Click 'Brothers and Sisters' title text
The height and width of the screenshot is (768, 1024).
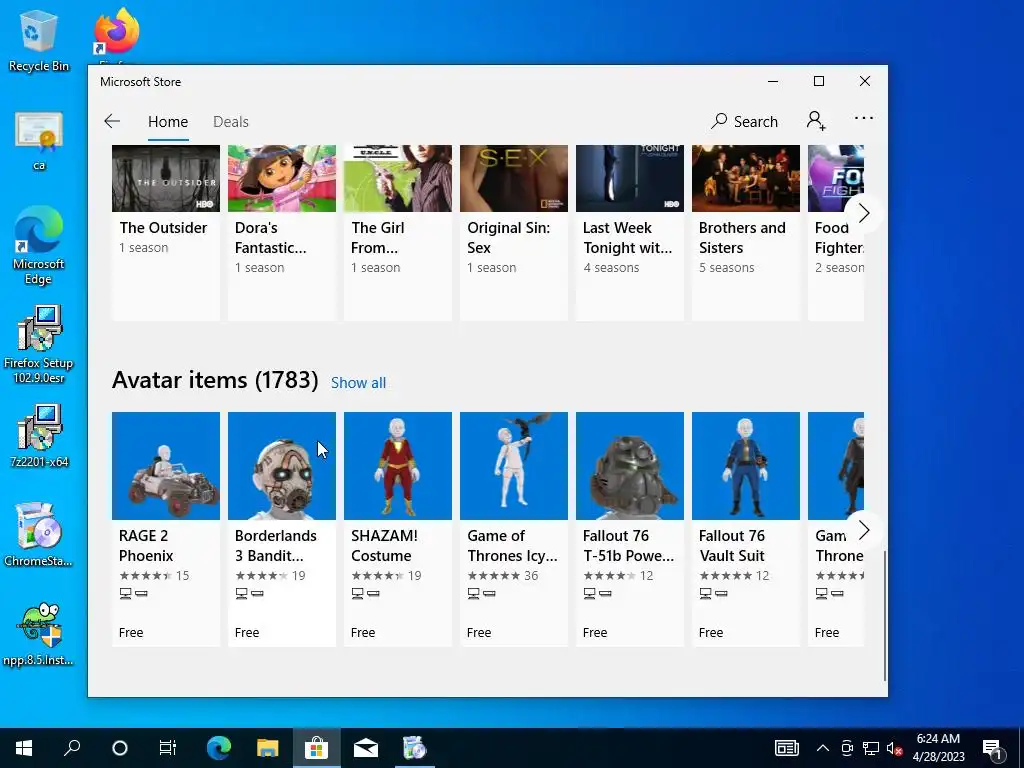(742, 238)
